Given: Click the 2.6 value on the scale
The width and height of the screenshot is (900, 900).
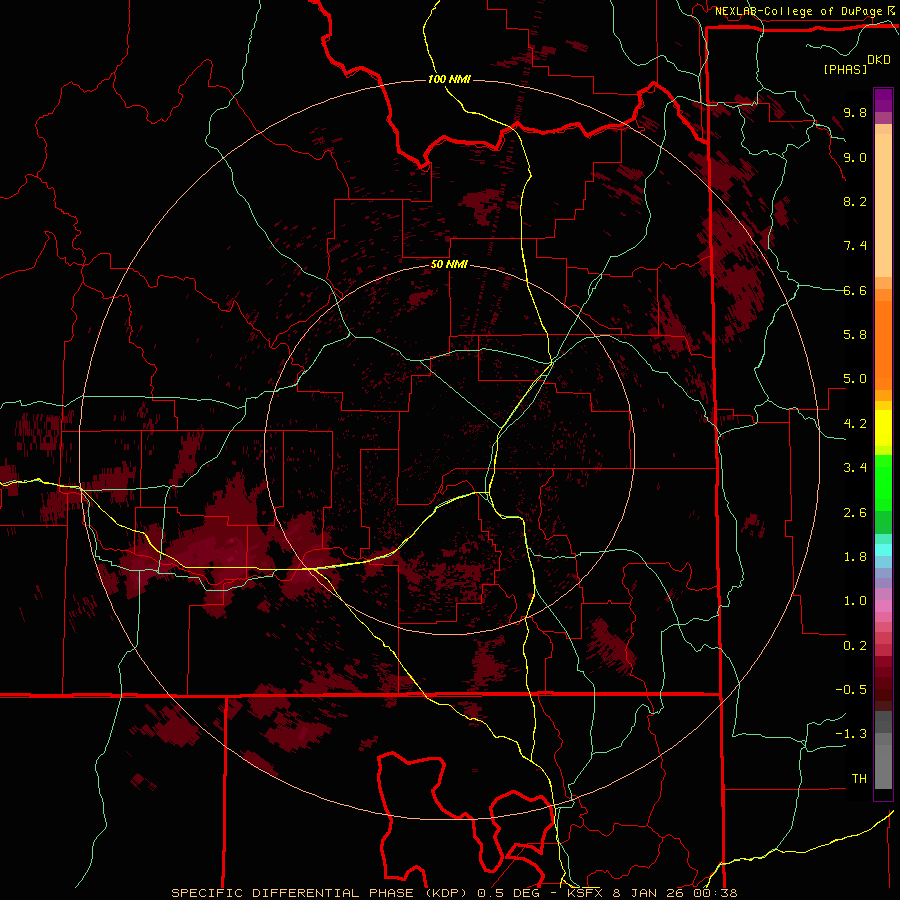Looking at the screenshot, I should [855, 512].
